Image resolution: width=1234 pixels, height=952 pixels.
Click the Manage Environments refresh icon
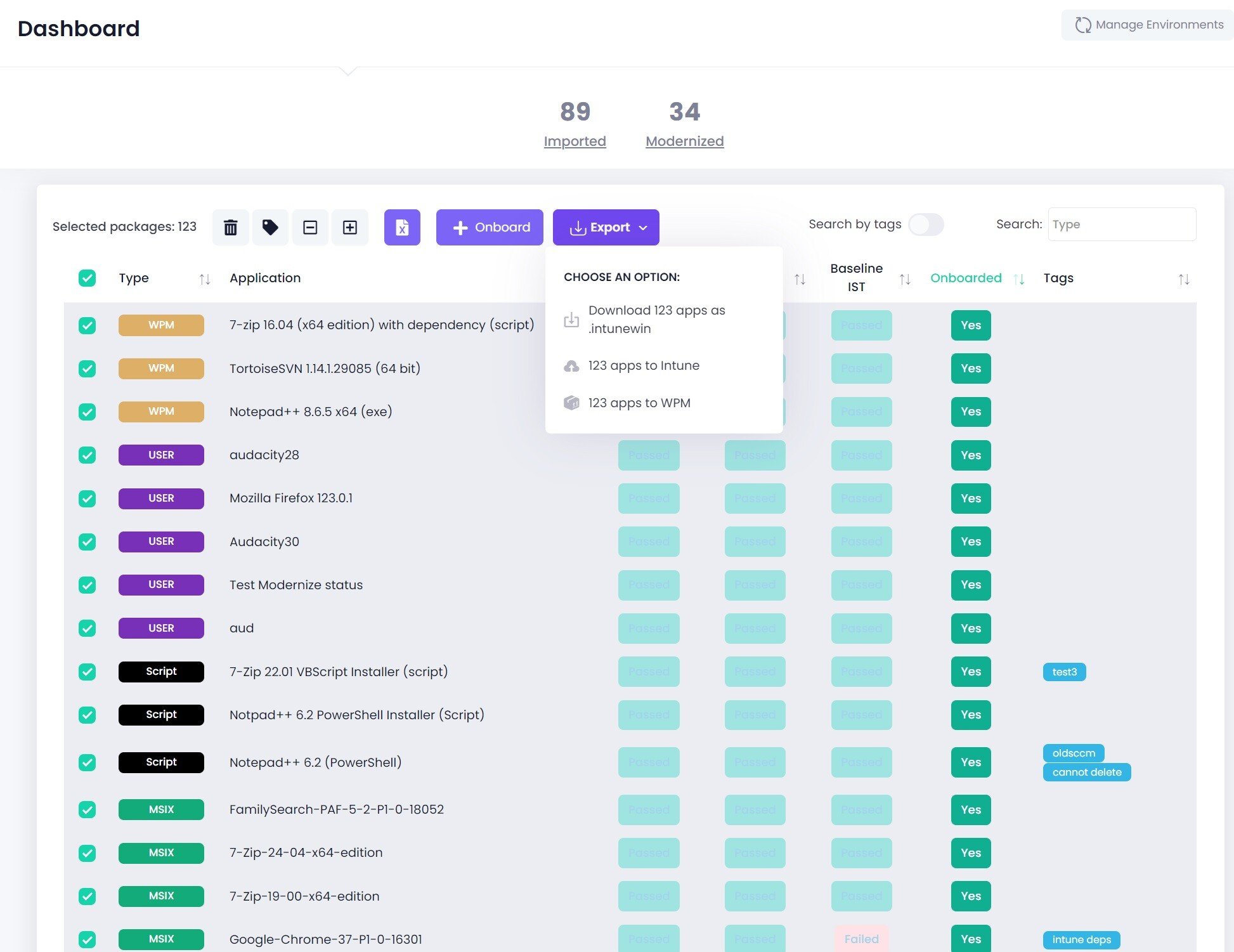pos(1082,24)
